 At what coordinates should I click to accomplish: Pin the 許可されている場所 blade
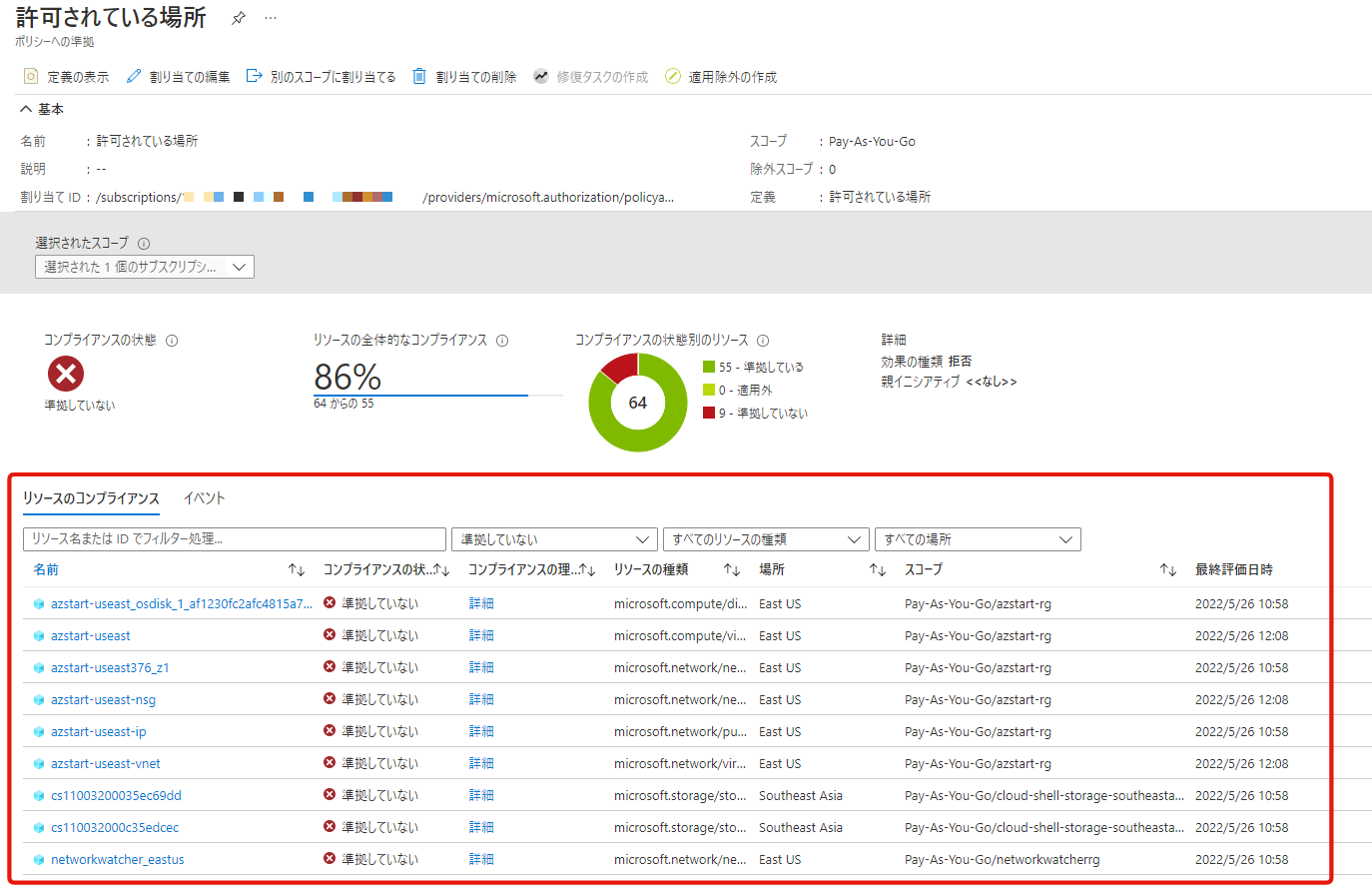tap(238, 18)
